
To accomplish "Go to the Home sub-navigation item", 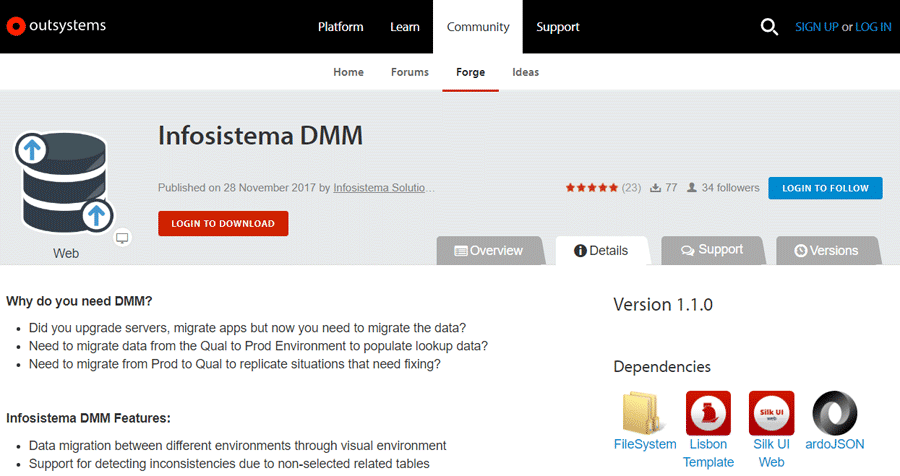I will pos(348,72).
